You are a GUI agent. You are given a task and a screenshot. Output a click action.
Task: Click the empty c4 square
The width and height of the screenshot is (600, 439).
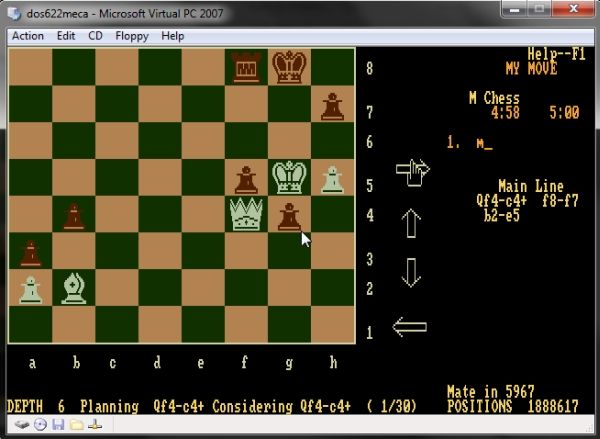point(117,214)
